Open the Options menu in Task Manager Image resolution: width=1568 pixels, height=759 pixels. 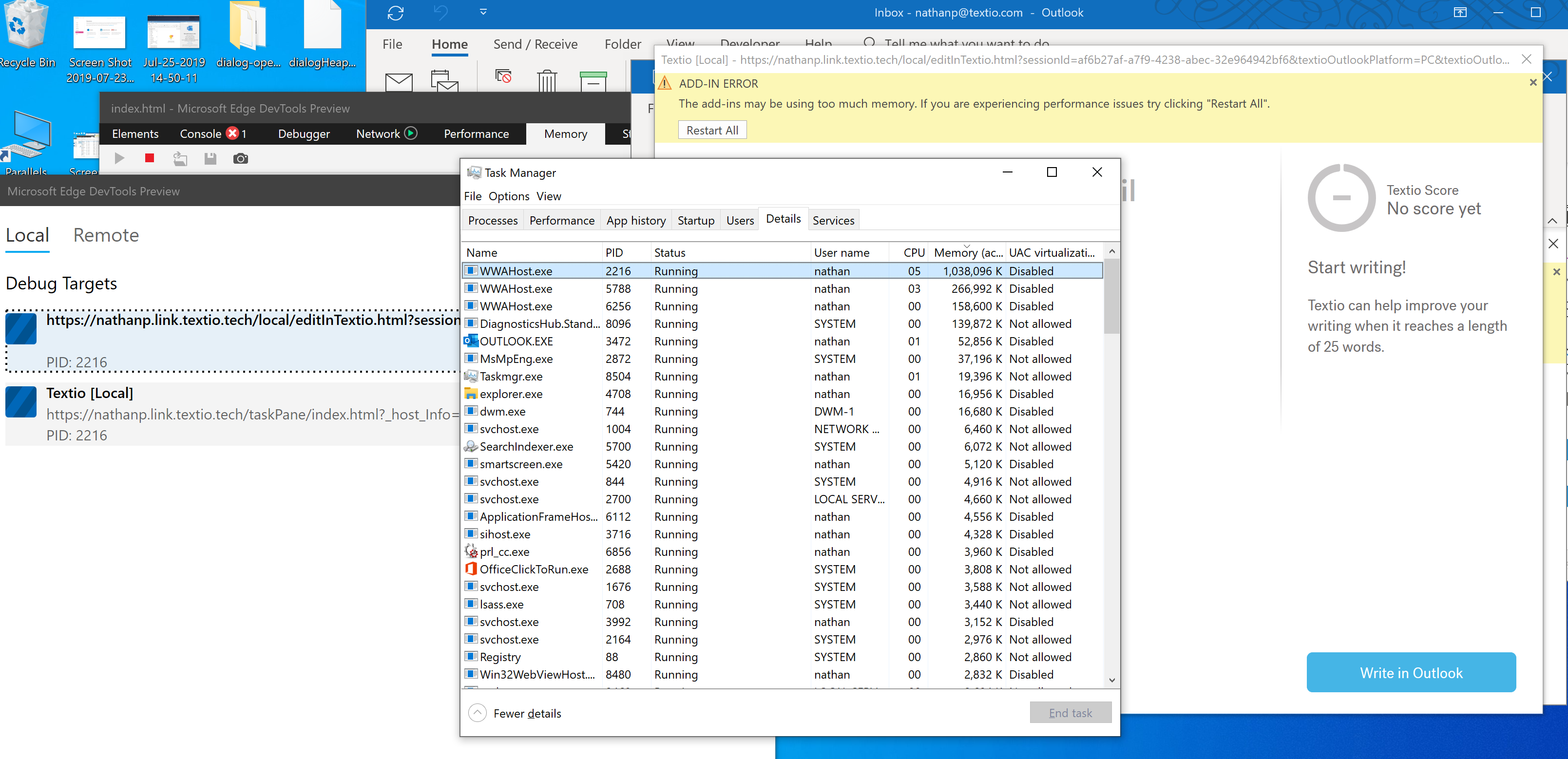click(x=509, y=196)
